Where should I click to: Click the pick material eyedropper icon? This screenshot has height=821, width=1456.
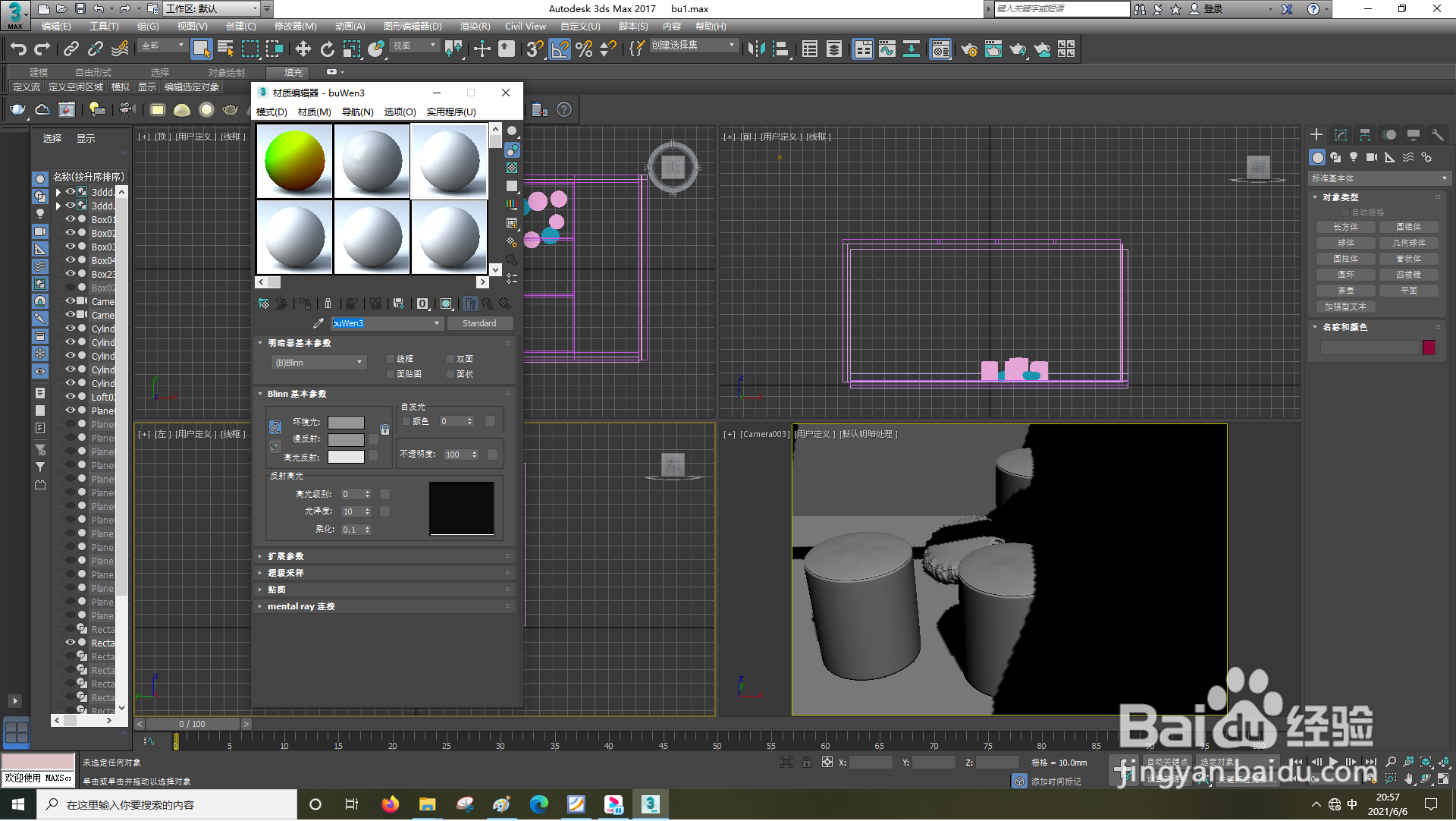pyautogui.click(x=318, y=324)
